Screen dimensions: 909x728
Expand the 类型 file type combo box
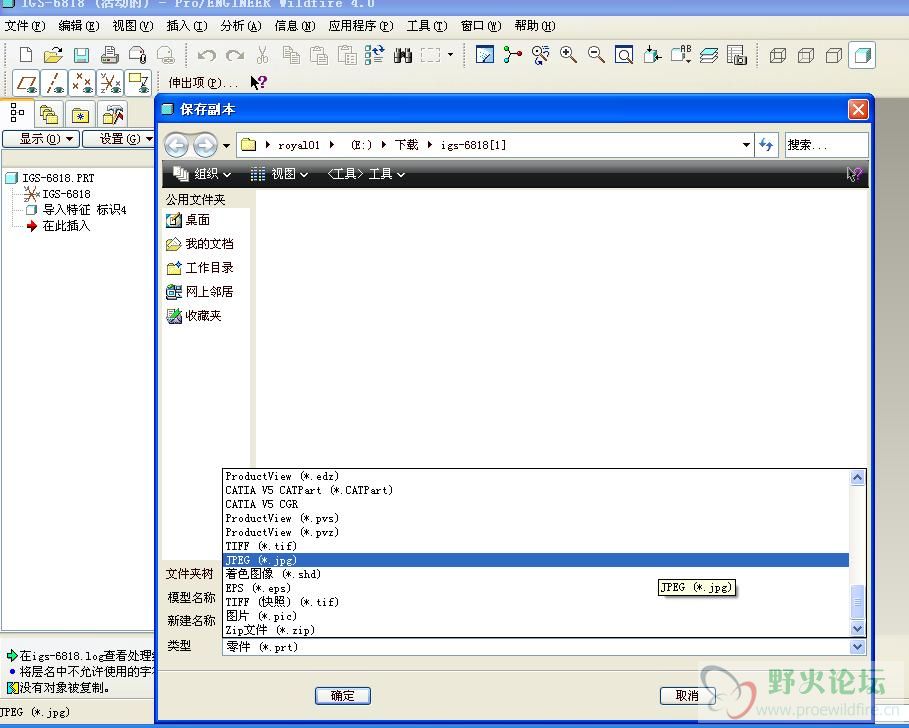tap(544, 647)
